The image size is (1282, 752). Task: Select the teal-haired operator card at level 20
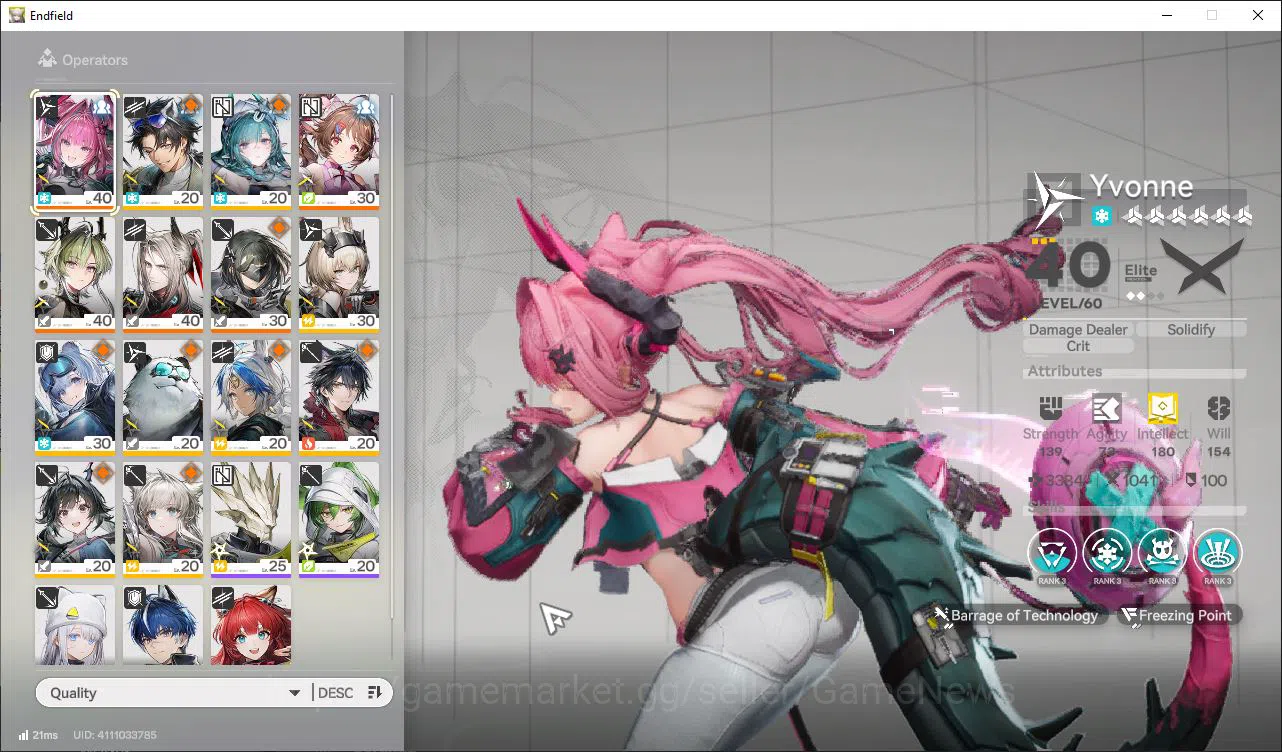pos(251,151)
